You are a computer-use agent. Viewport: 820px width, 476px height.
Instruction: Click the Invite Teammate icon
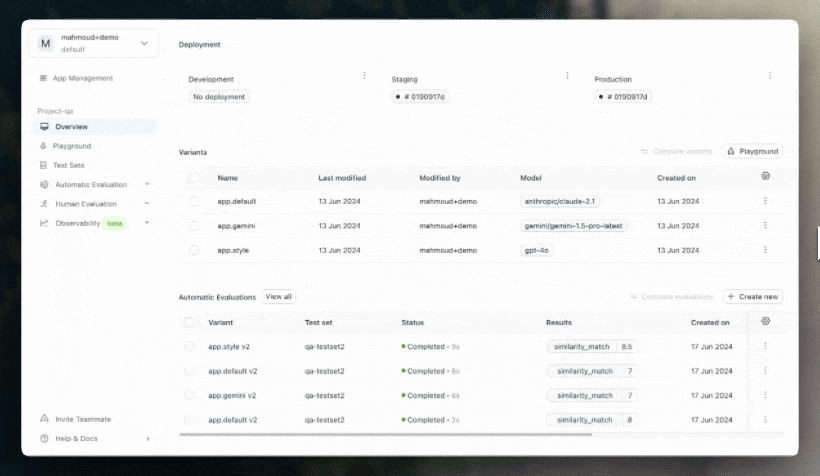44,419
